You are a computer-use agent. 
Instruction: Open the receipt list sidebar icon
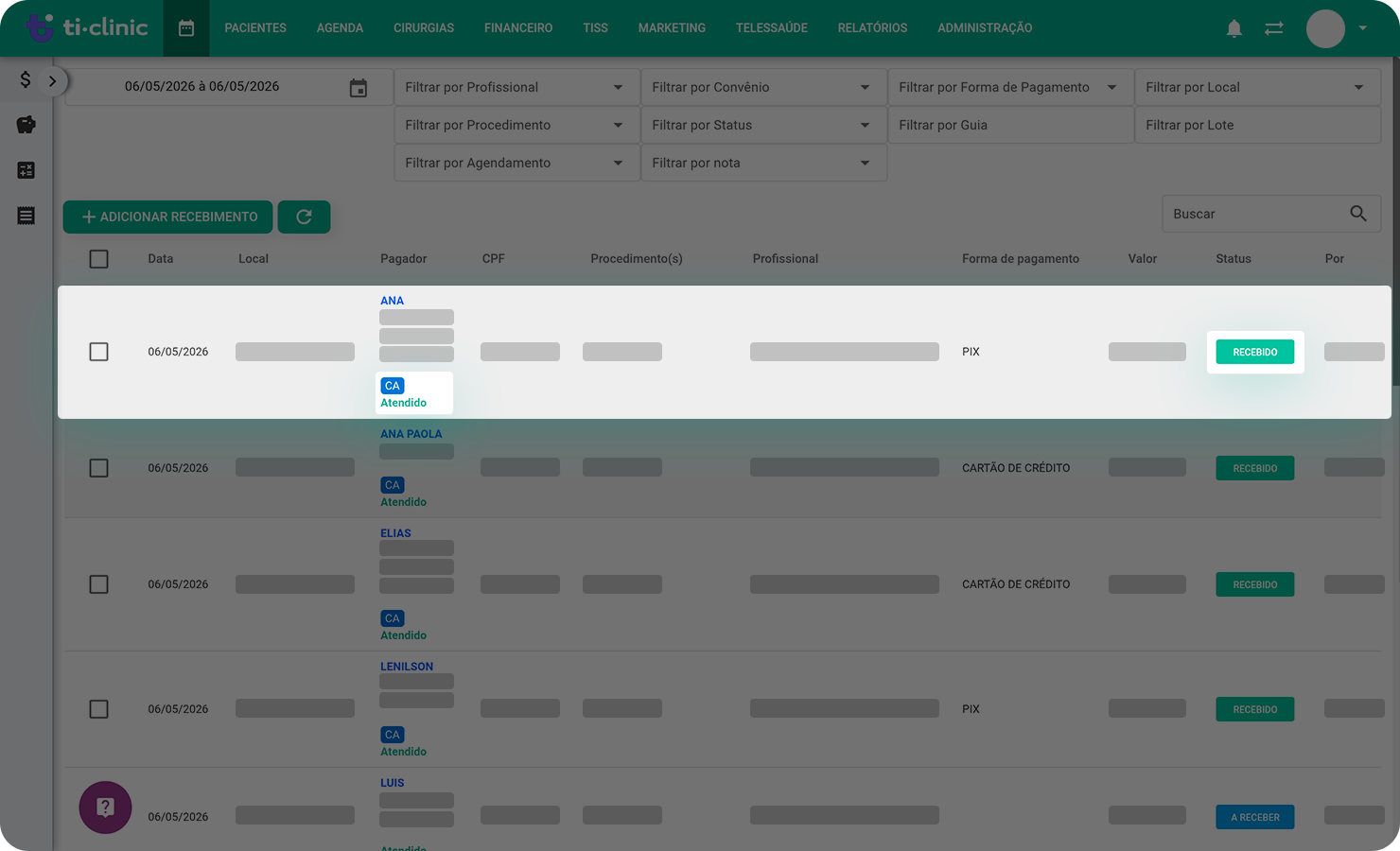(26, 216)
